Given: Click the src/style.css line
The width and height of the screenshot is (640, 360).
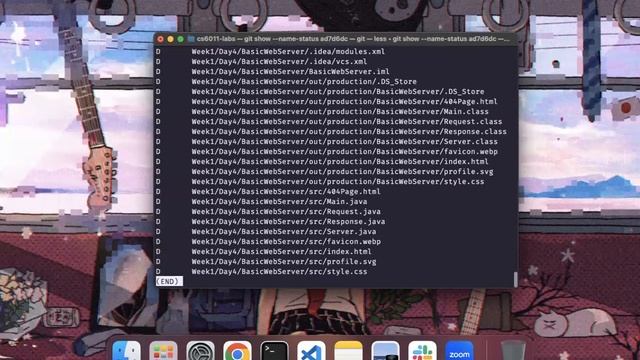Looking at the screenshot, I should point(279,271).
